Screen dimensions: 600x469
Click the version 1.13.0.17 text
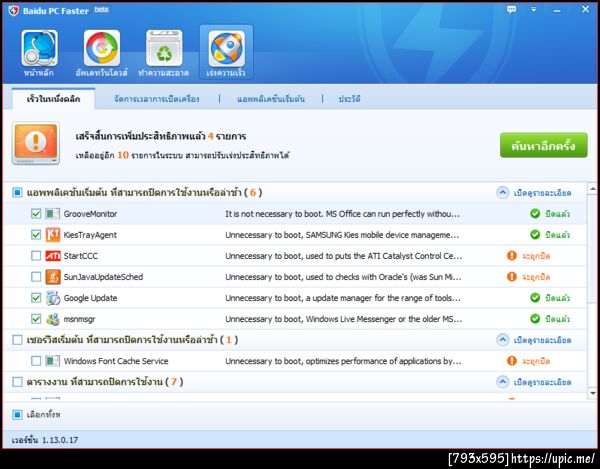coord(45,440)
